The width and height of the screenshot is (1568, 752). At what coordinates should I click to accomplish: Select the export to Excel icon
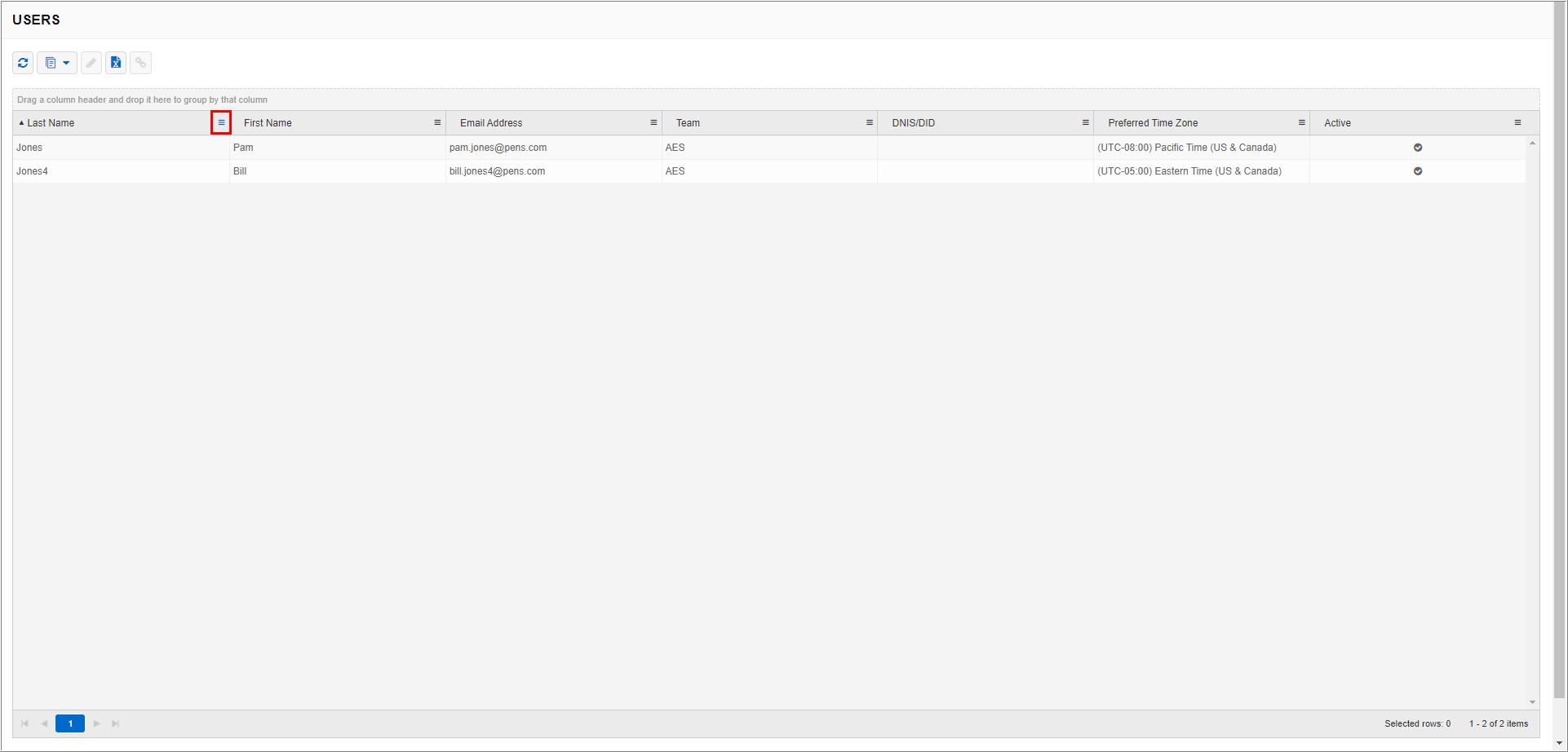click(x=116, y=63)
